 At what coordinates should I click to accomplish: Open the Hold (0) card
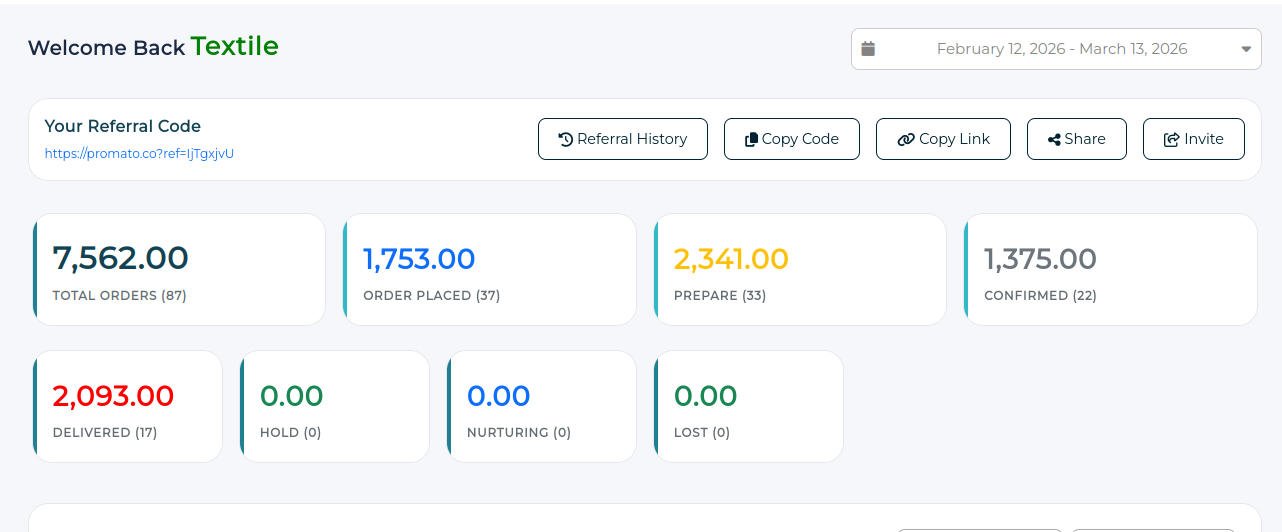(335, 406)
